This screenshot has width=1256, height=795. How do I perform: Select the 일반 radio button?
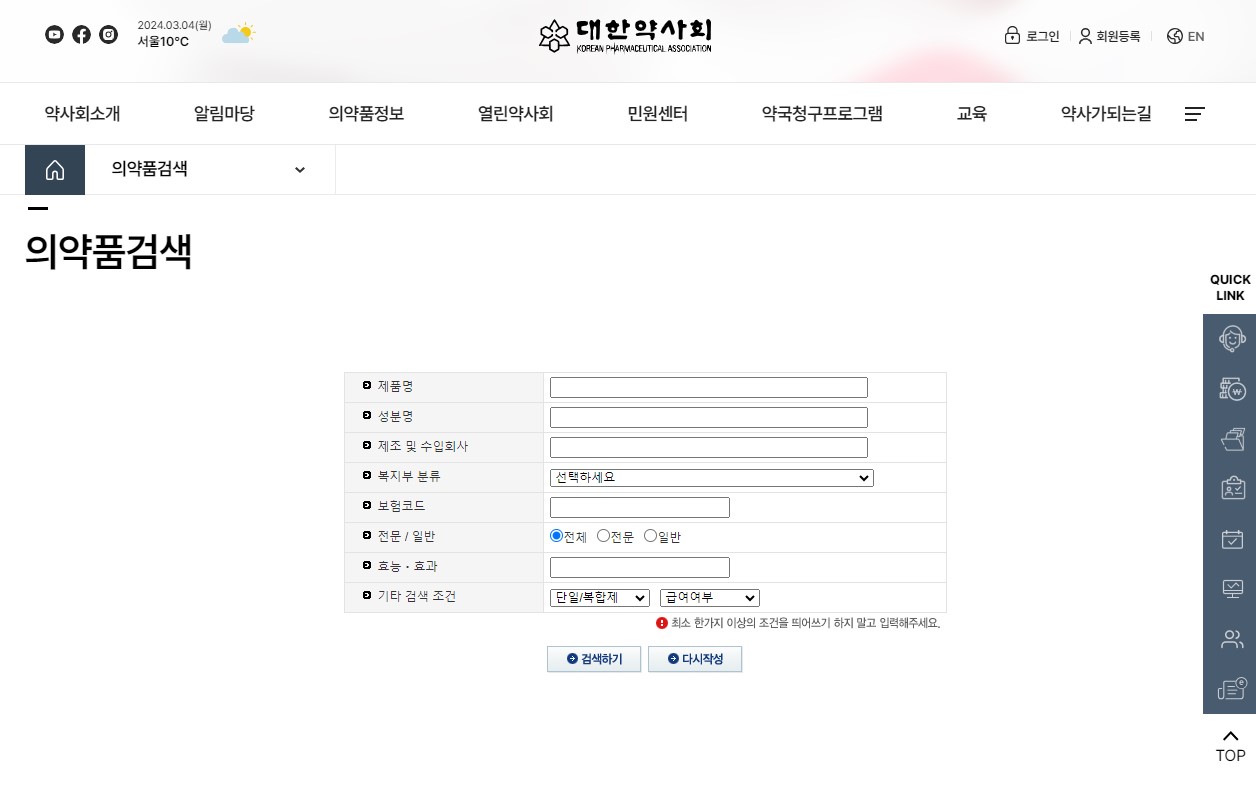pyautogui.click(x=650, y=535)
